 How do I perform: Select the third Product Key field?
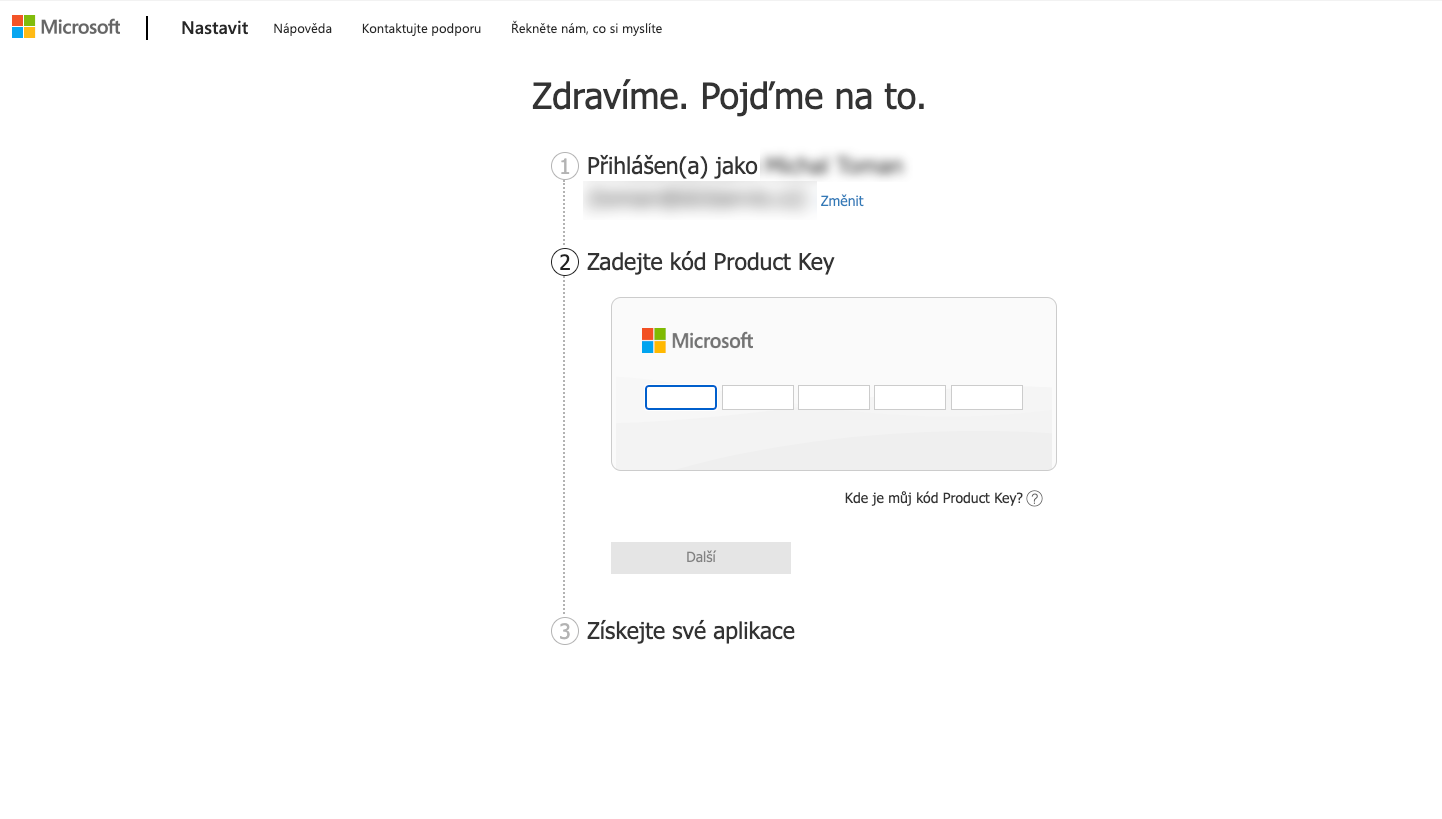click(834, 398)
